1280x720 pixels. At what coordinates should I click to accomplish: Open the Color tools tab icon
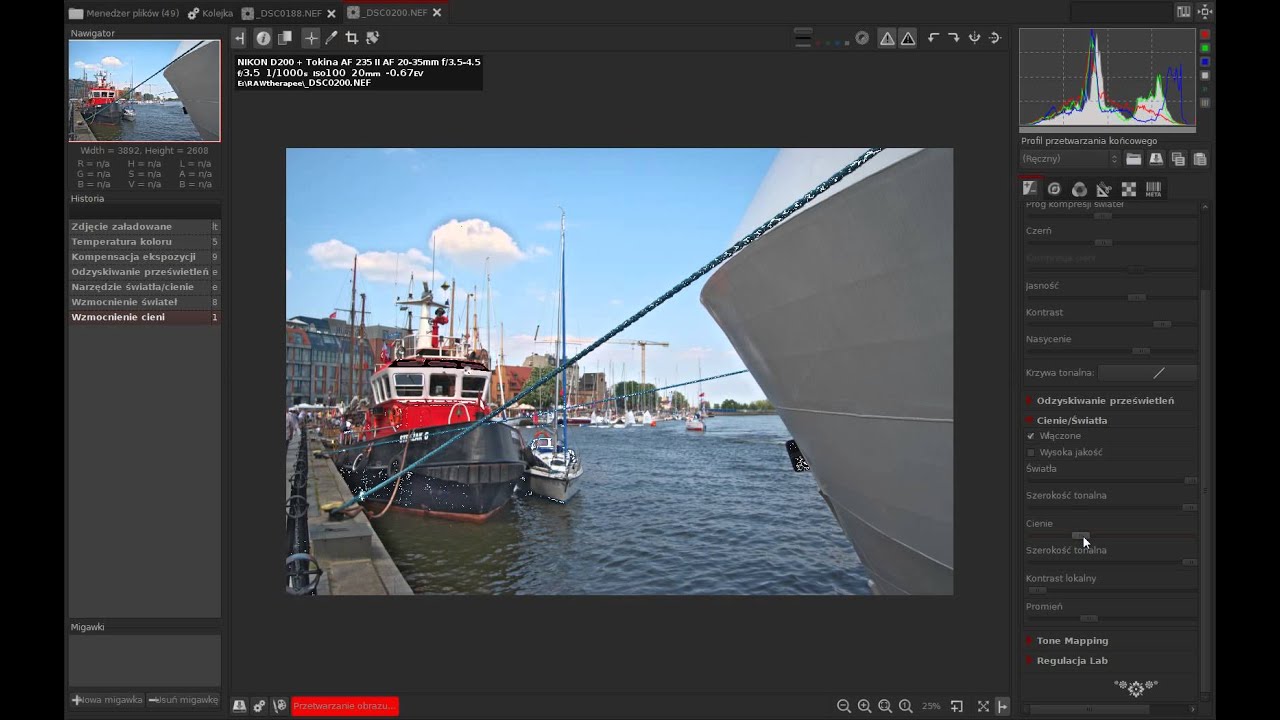1079,189
